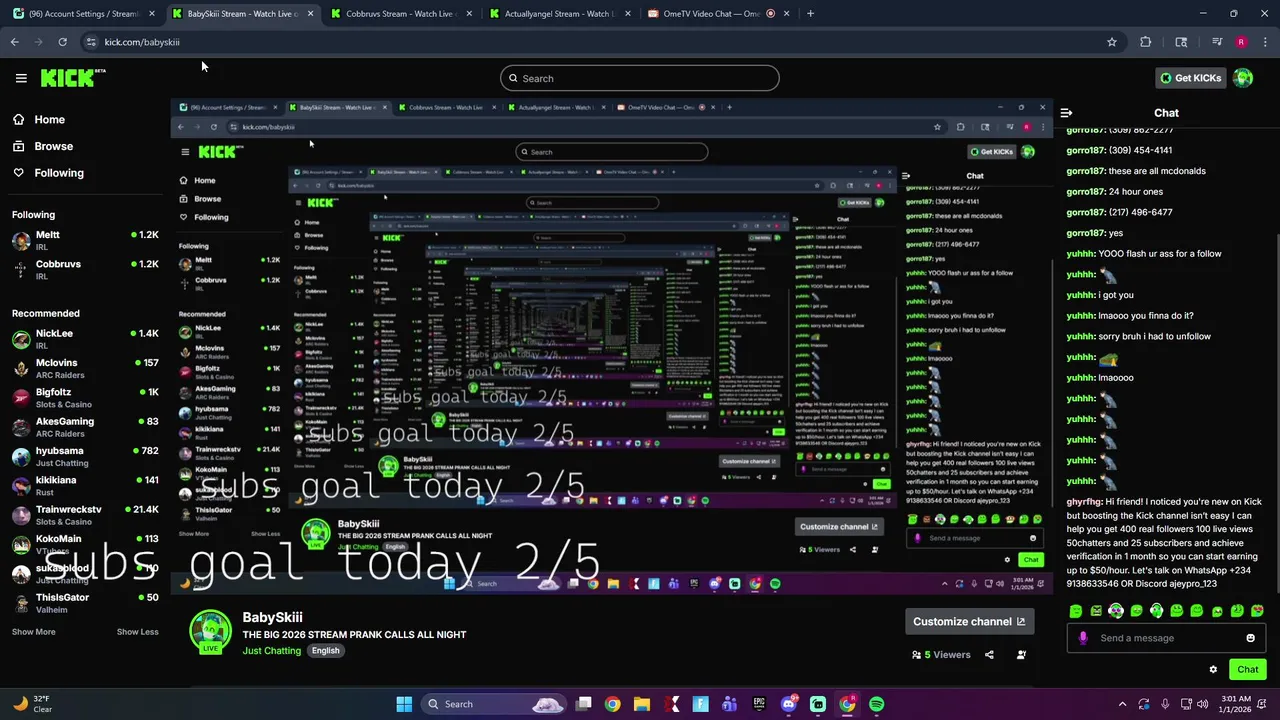The image size is (1280, 720).
Task: Switch to OmeTV Video Chat browser tab
Action: pos(718,14)
